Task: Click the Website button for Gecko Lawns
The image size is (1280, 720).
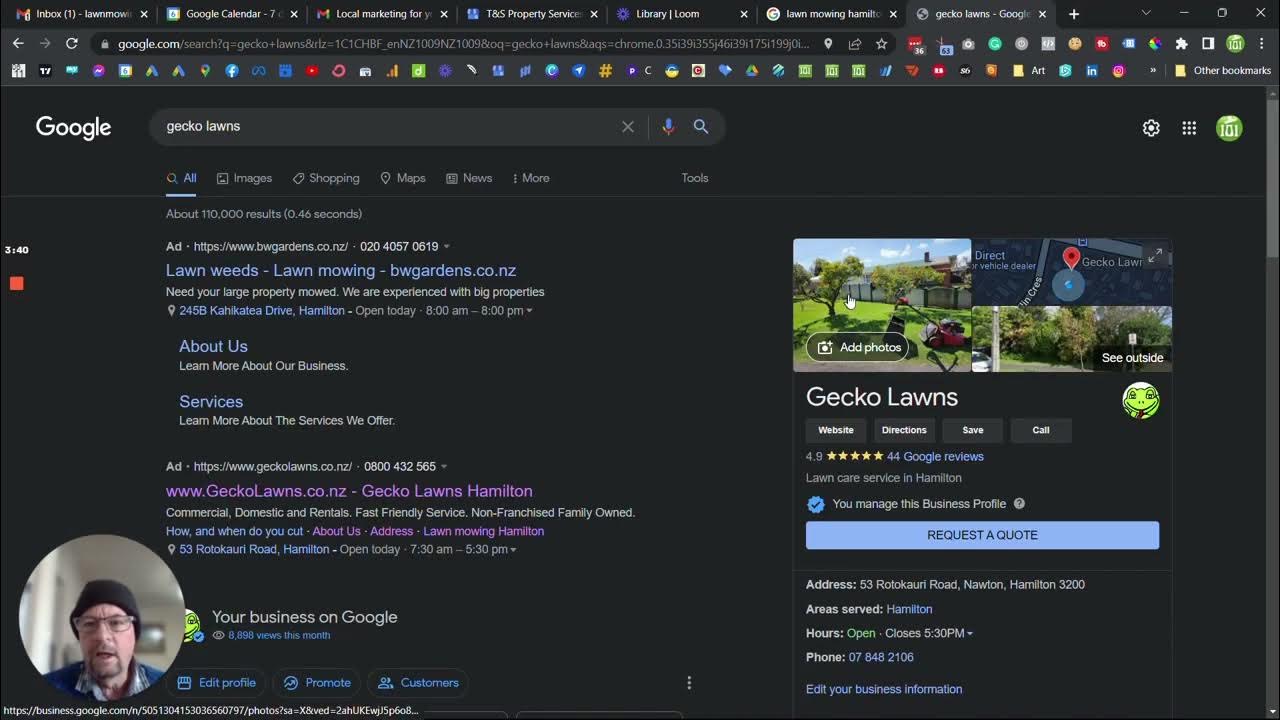Action: 836,430
